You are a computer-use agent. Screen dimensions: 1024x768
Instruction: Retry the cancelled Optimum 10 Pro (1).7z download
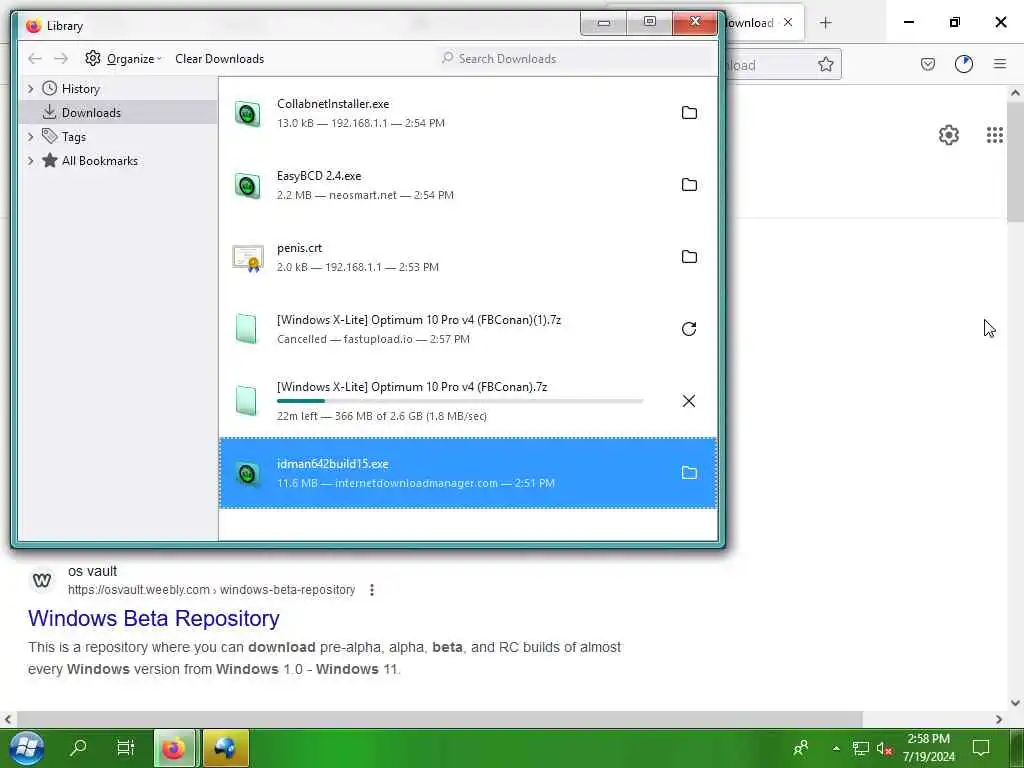coord(689,328)
